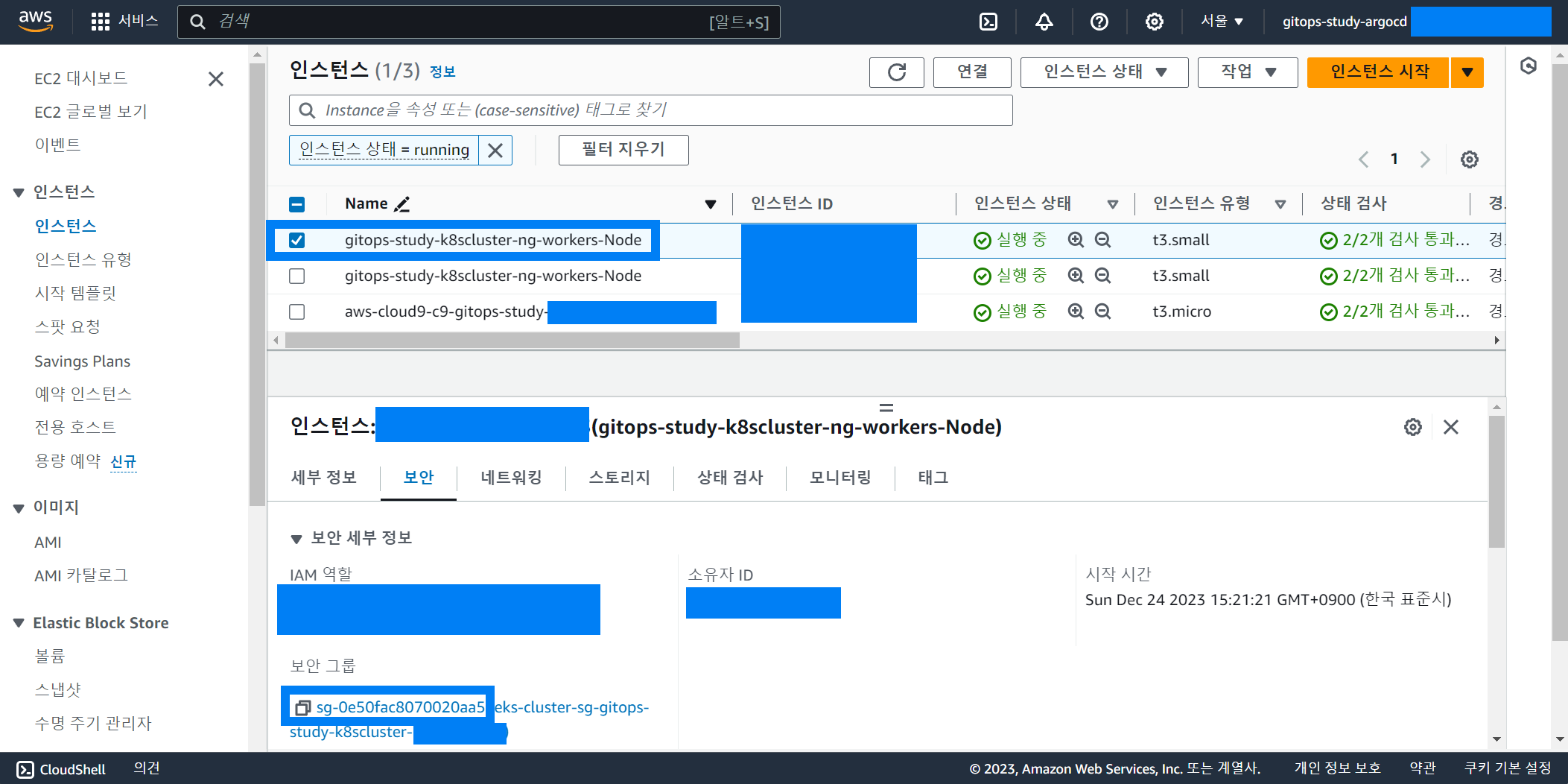Open the 서비스 services grid menu
Image resolution: width=1568 pixels, height=784 pixels.
coord(124,21)
